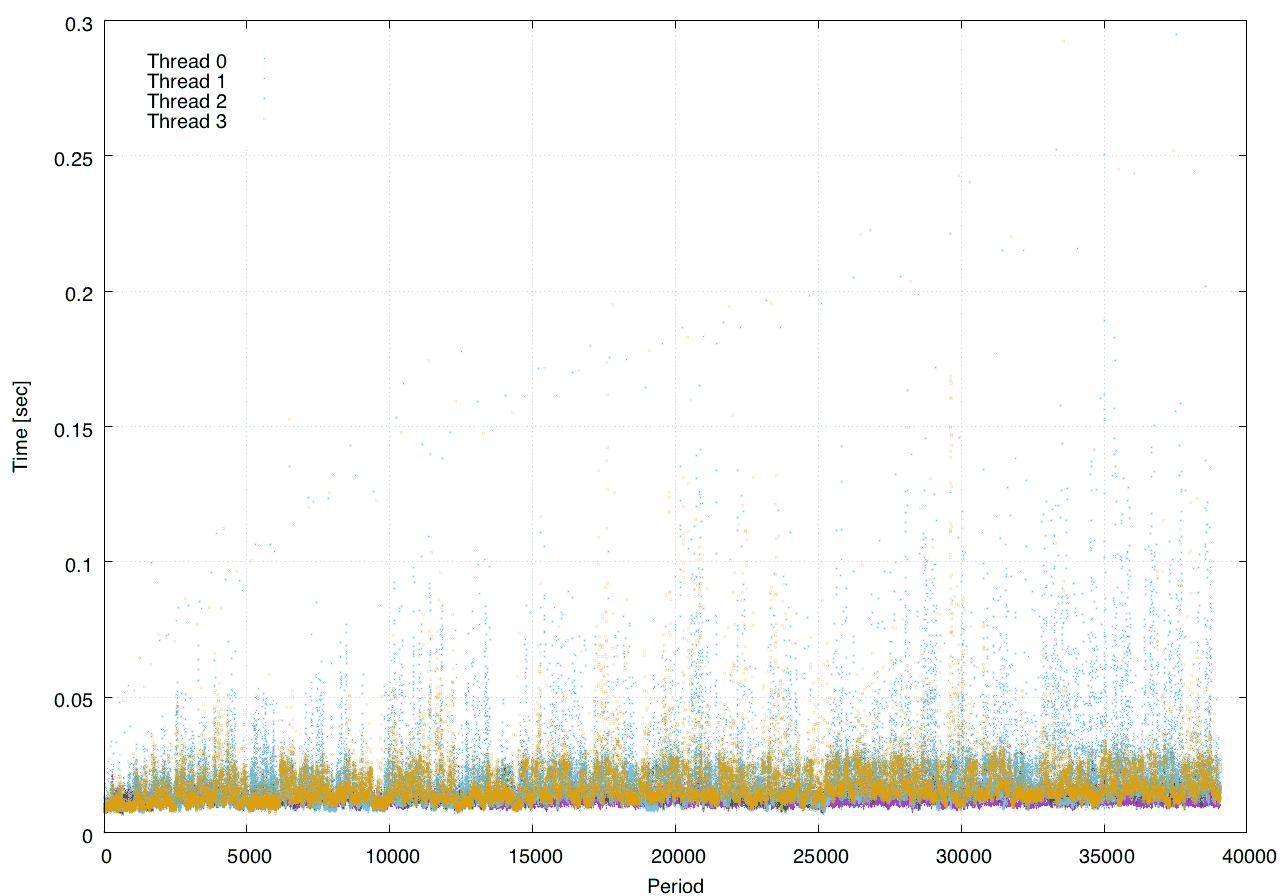Click the Thread 3 legend label
The image size is (1280, 896).
coord(187,122)
